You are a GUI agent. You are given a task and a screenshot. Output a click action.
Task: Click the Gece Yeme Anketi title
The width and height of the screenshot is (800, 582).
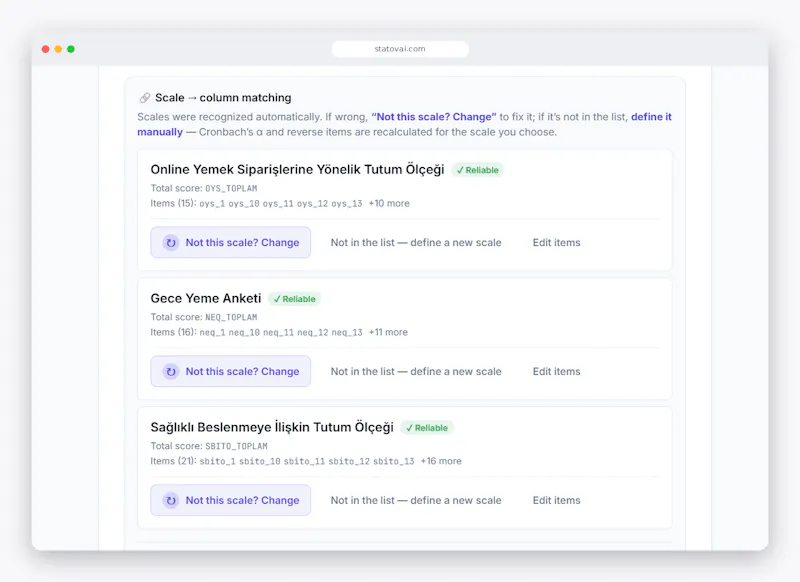206,298
